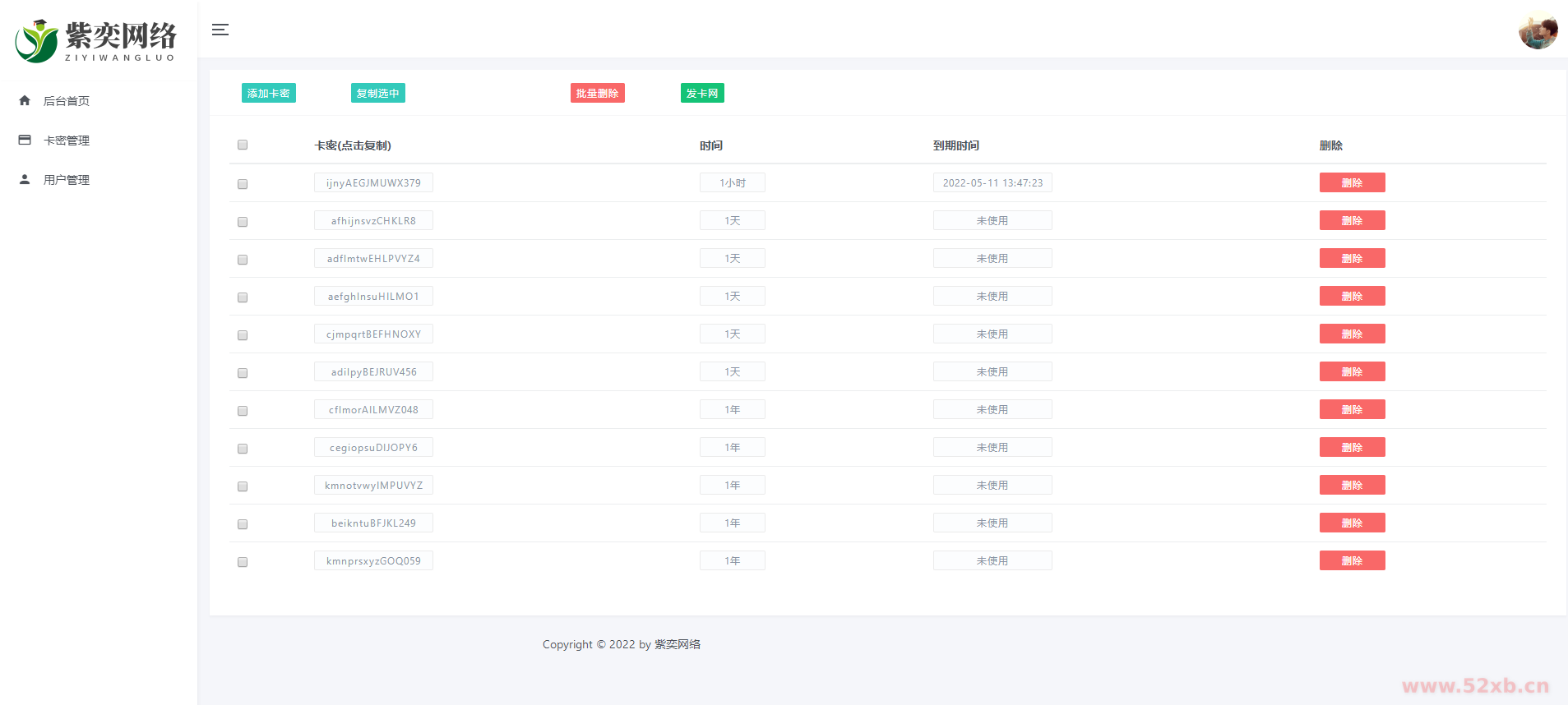Click the home icon beside 后台首页

[x=25, y=100]
